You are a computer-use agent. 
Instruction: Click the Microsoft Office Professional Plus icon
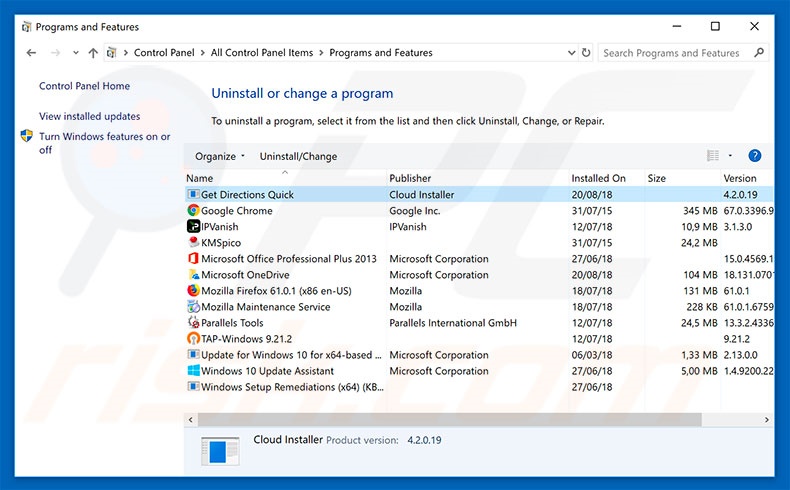(x=193, y=258)
